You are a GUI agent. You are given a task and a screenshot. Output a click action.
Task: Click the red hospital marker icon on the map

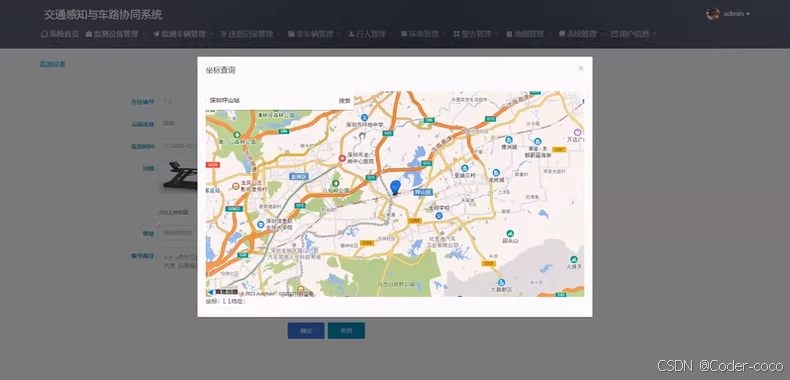[x=342, y=158]
